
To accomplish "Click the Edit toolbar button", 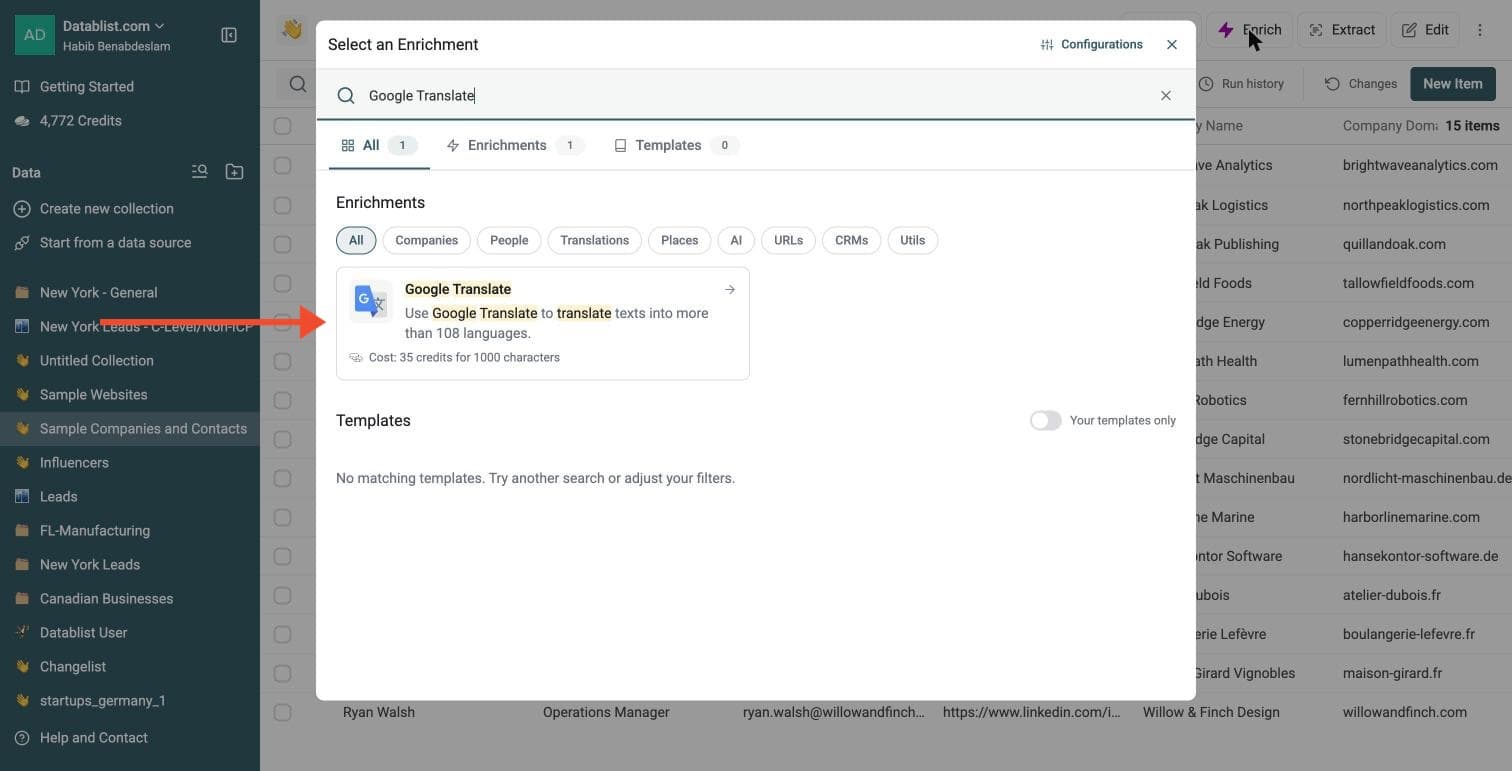I will tap(1425, 30).
